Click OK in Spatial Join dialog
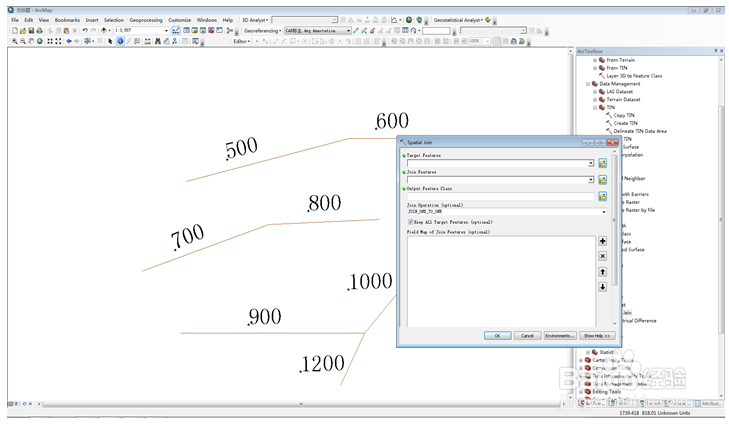Viewport: 729px width, 427px height. pyautogui.click(x=497, y=336)
